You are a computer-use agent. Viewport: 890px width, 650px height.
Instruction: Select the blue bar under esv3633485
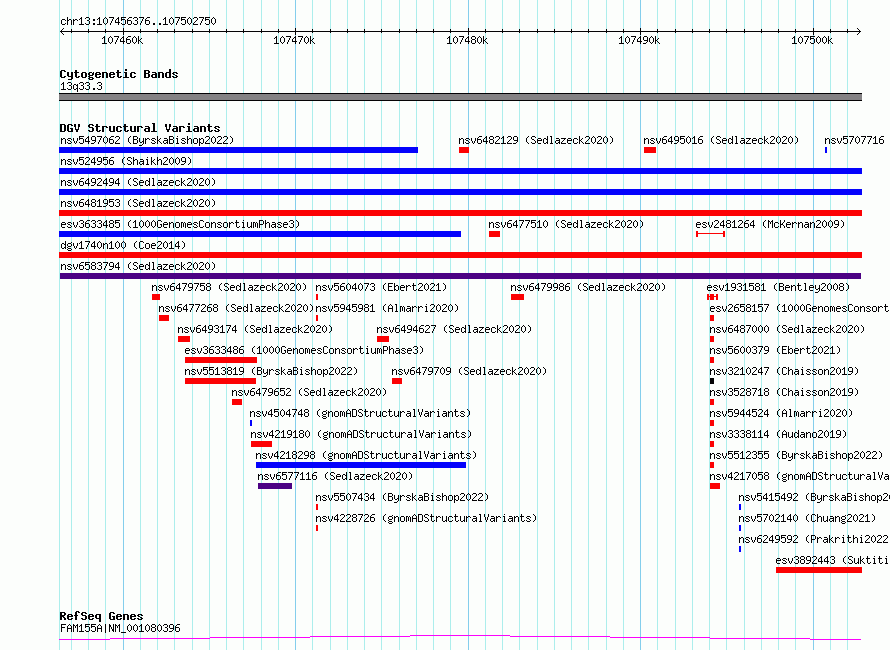coord(260,234)
